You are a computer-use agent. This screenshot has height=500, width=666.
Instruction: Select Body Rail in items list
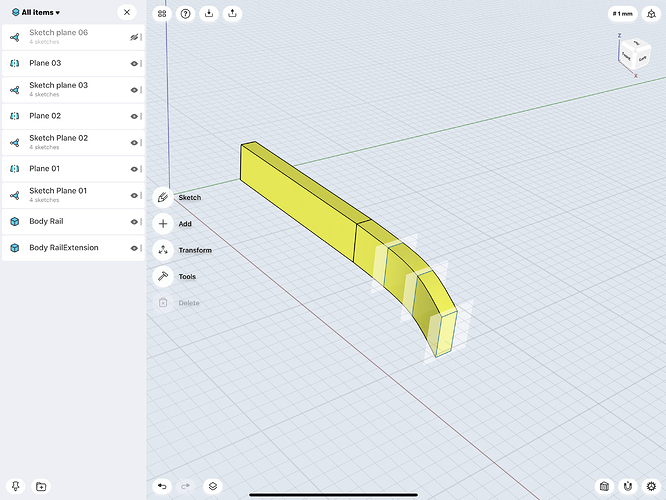point(73,222)
